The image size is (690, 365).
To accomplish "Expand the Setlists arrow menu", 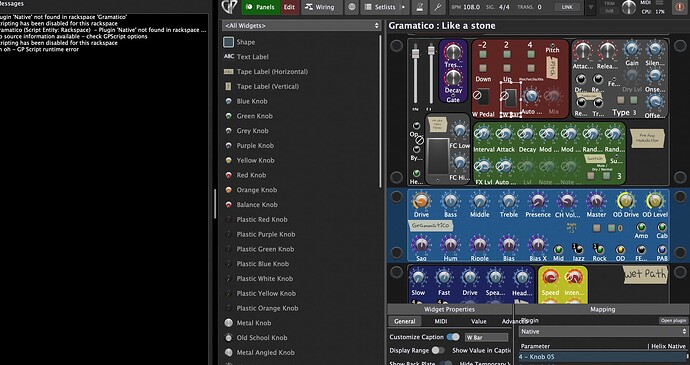I will pos(403,7).
